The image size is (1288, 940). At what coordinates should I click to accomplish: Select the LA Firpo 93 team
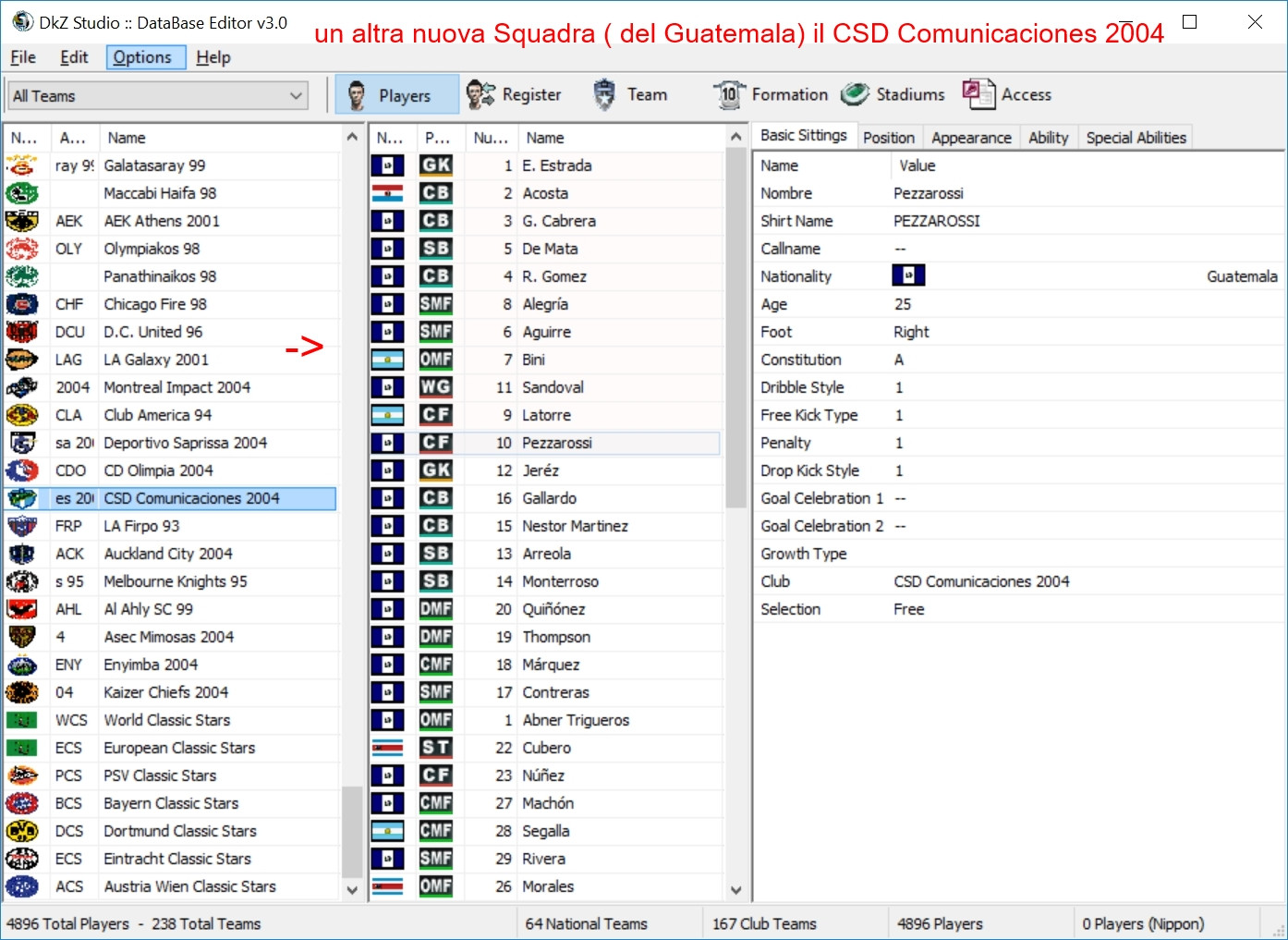tap(141, 526)
